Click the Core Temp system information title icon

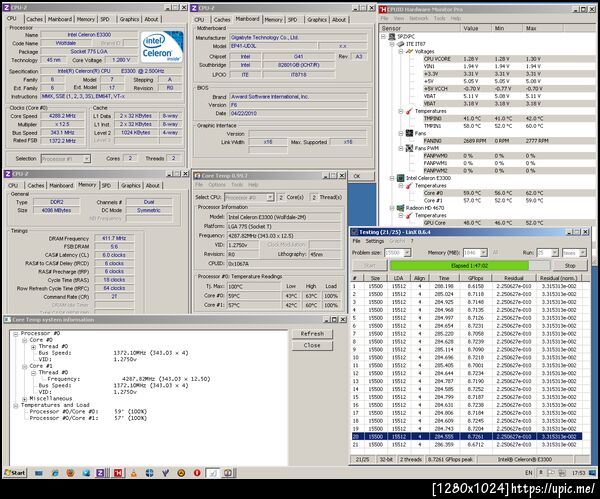pyautogui.click(x=7, y=320)
